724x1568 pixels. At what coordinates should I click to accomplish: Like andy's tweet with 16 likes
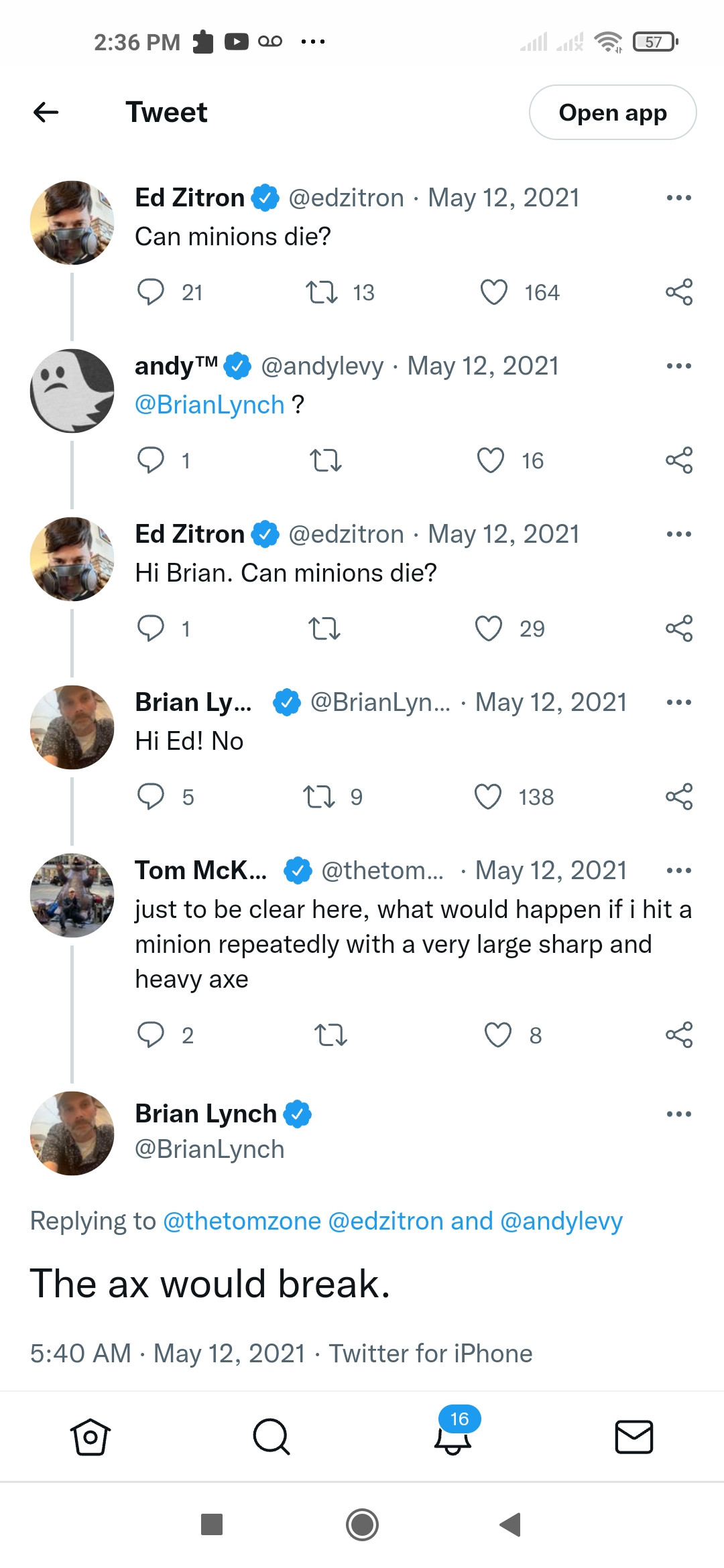490,460
